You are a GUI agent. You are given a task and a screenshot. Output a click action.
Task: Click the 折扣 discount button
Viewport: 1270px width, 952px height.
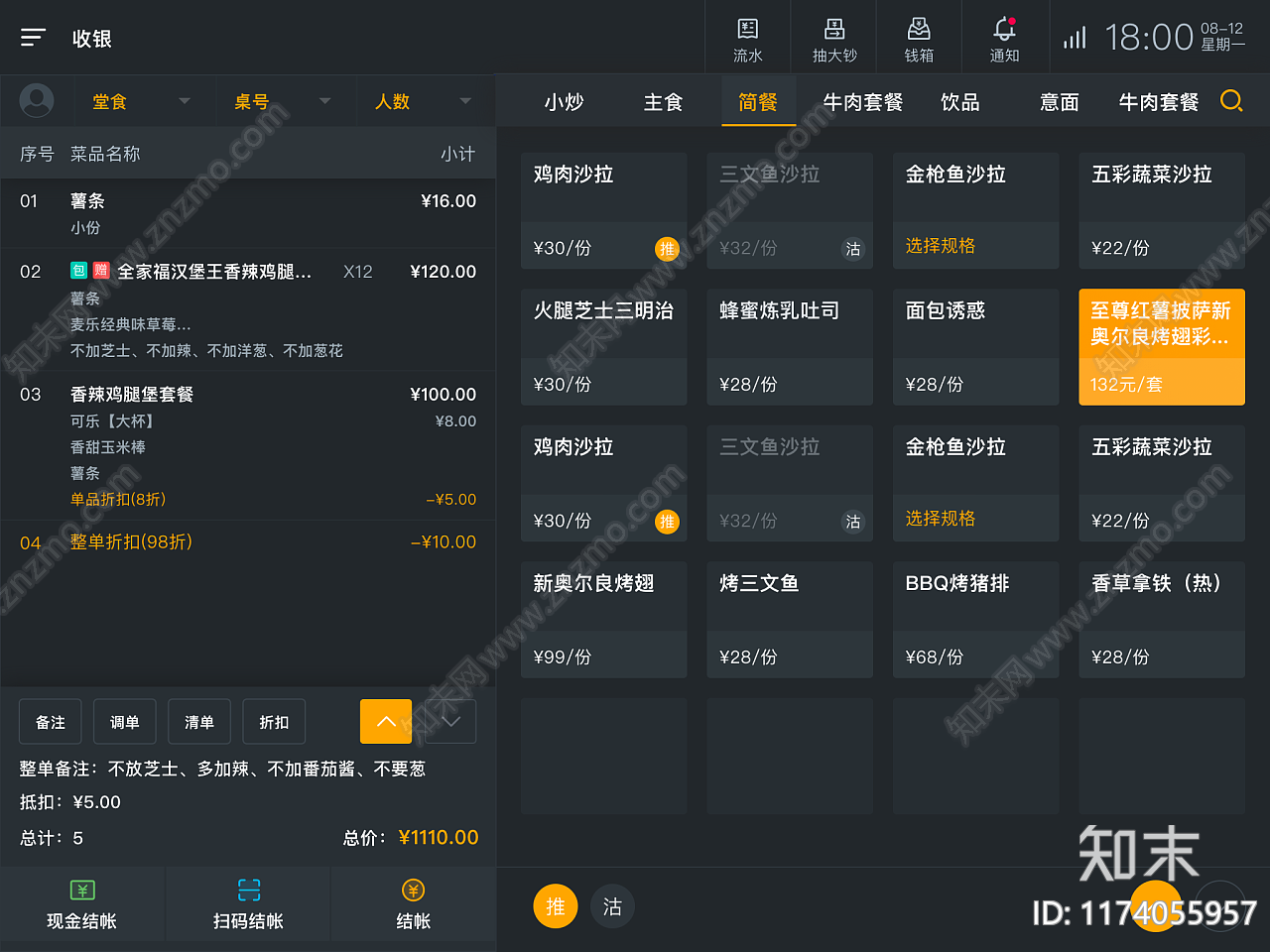274,721
